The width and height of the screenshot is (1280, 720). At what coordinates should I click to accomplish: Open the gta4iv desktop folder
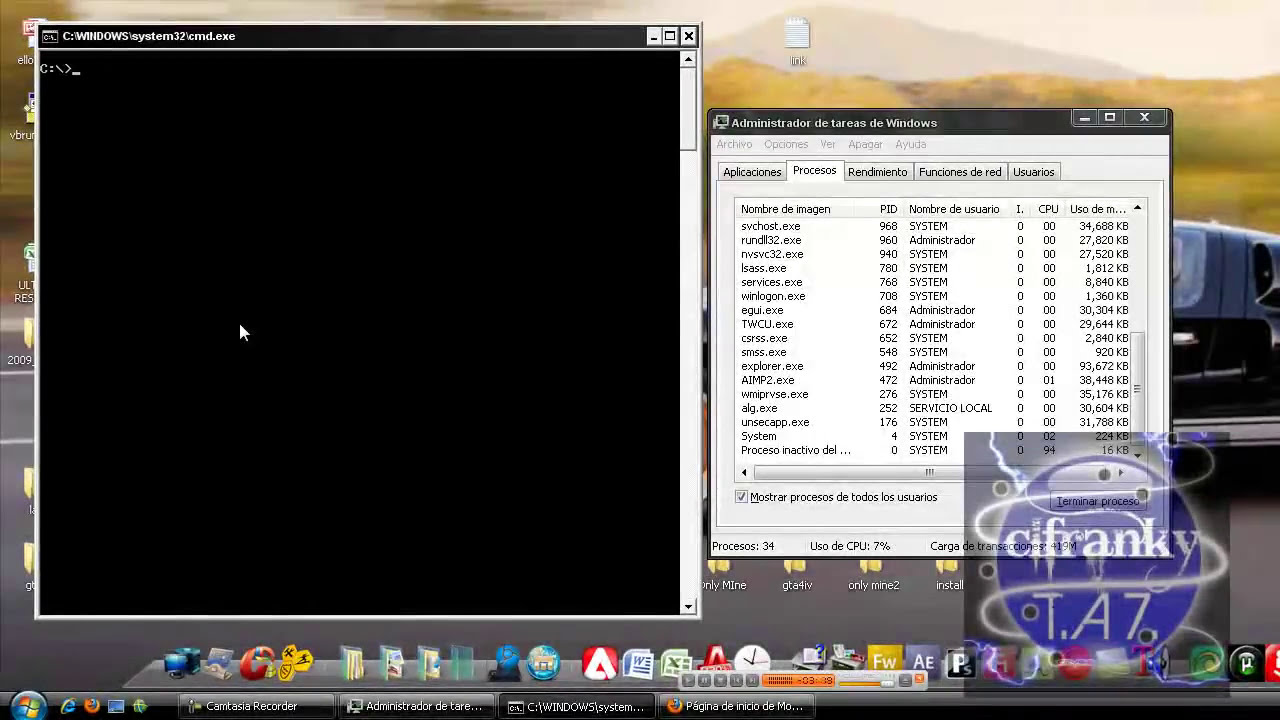[797, 575]
